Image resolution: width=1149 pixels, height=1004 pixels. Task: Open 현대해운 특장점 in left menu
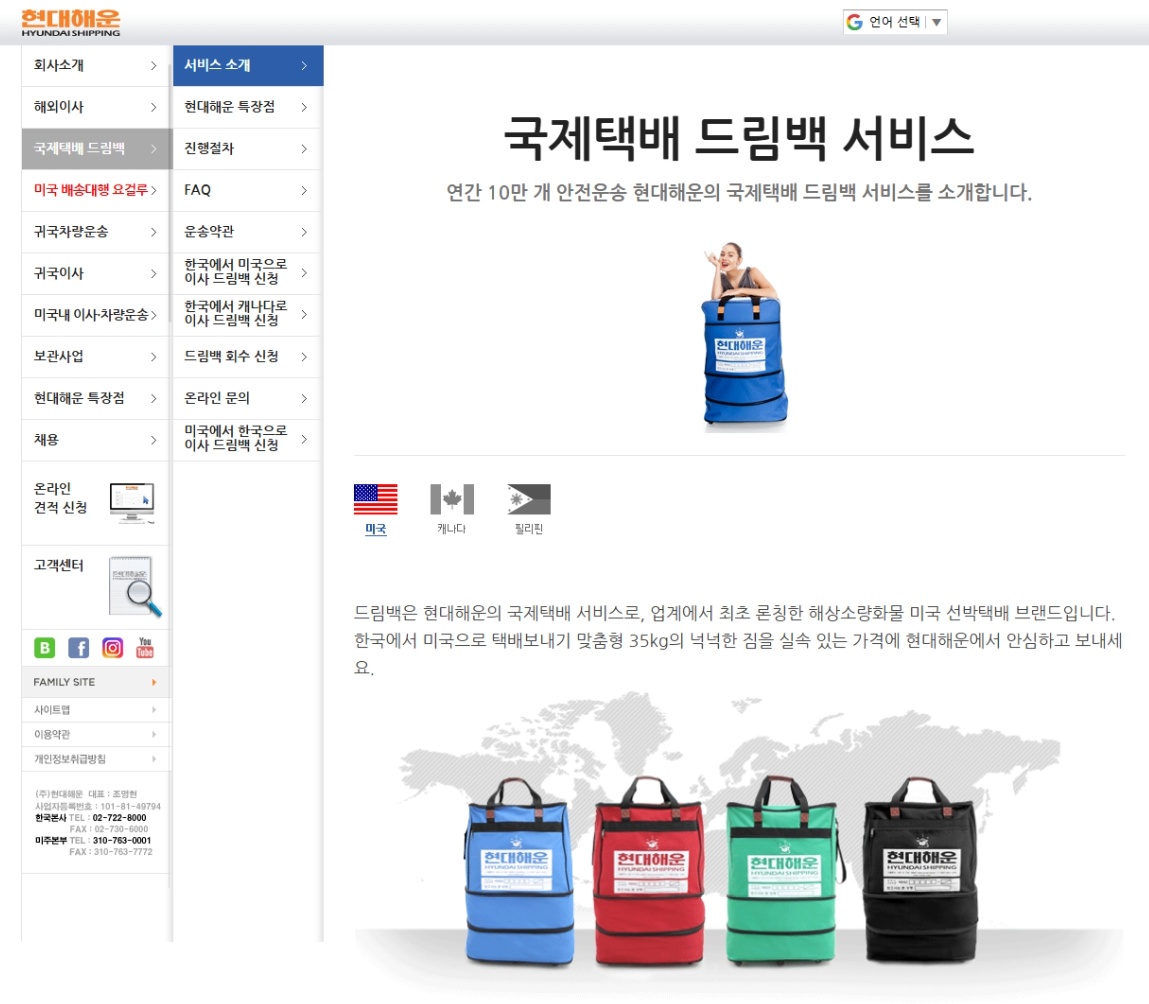tap(95, 399)
